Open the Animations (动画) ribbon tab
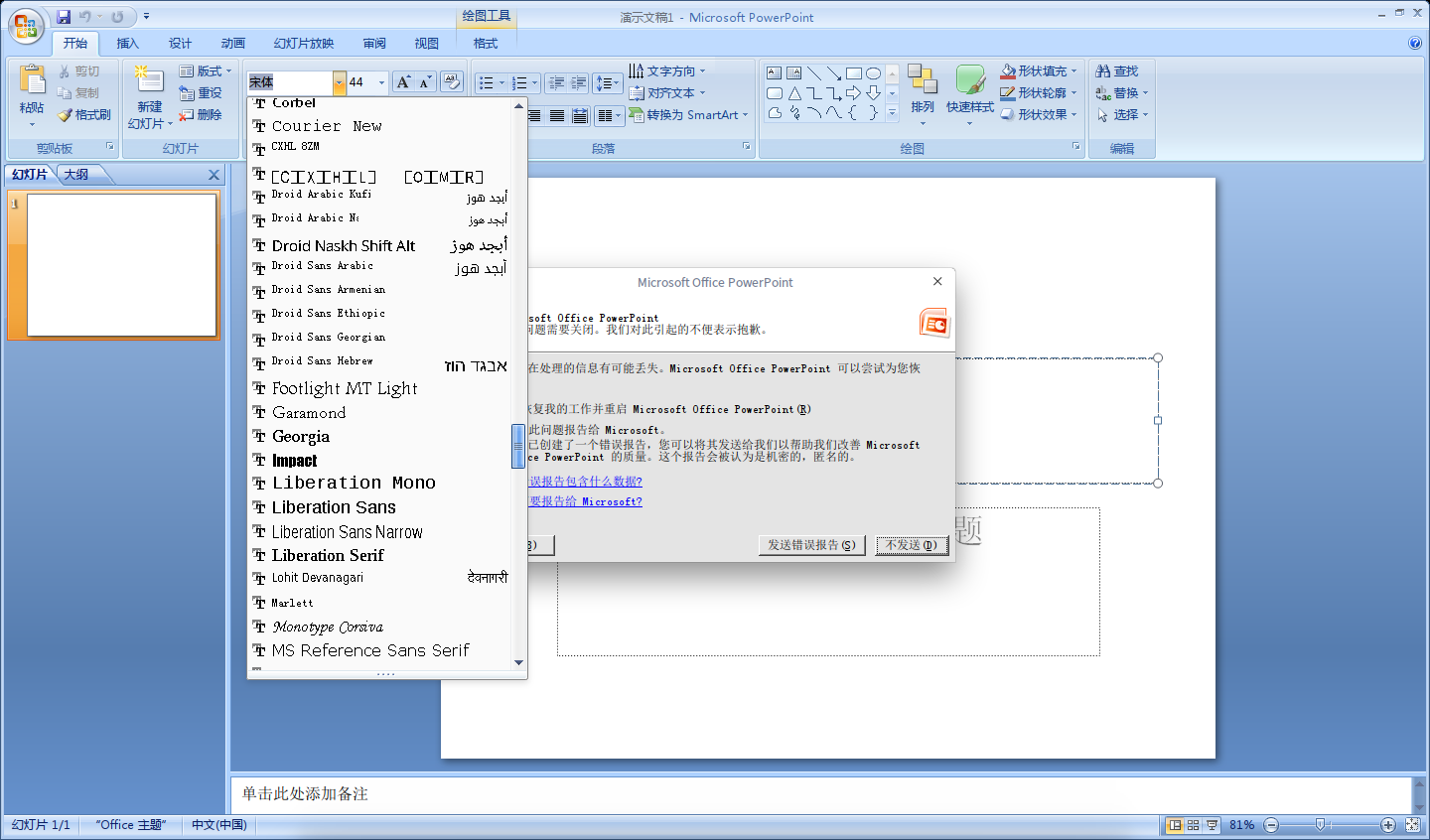 [232, 44]
